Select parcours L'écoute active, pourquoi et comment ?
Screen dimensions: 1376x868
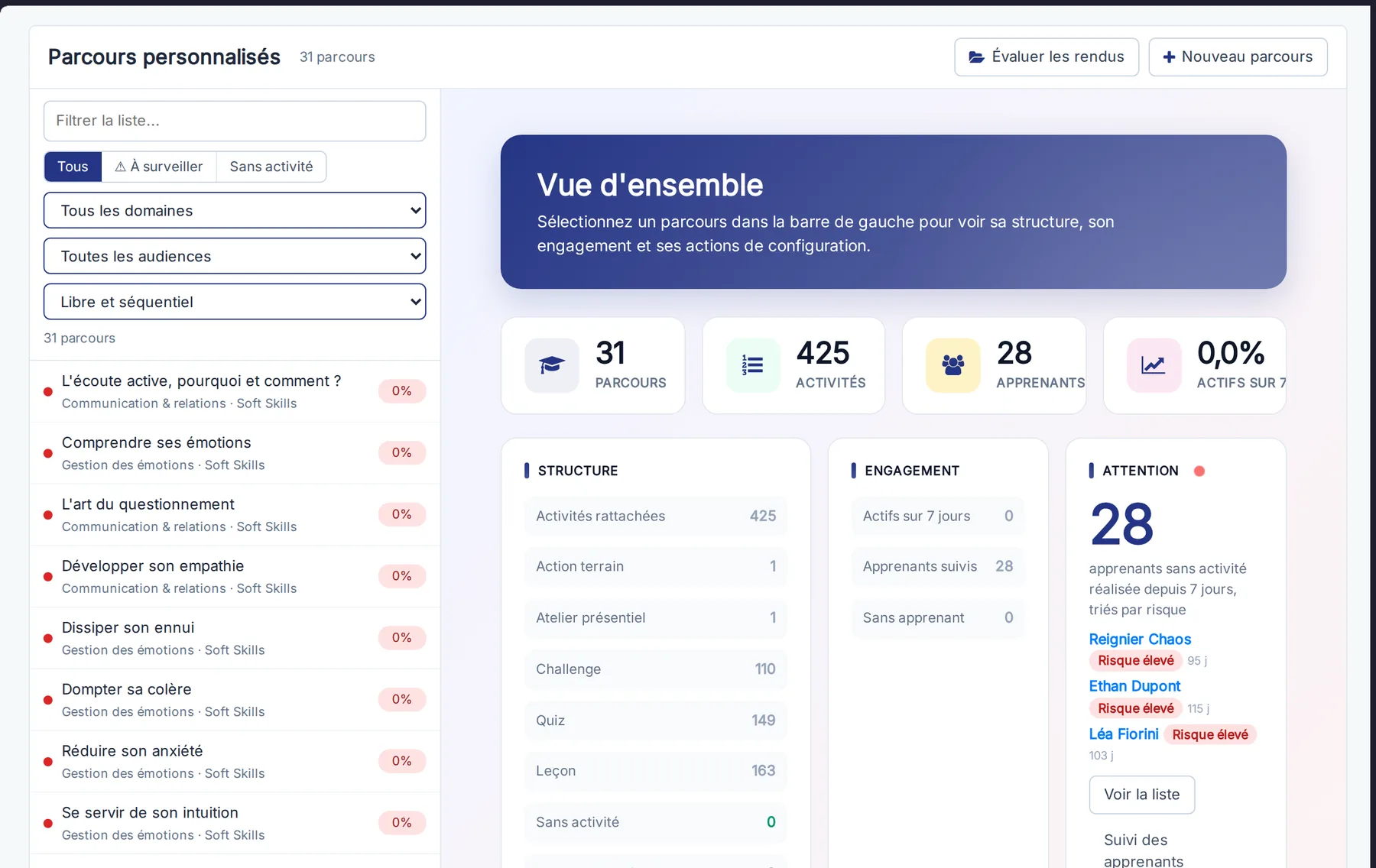click(x=235, y=391)
